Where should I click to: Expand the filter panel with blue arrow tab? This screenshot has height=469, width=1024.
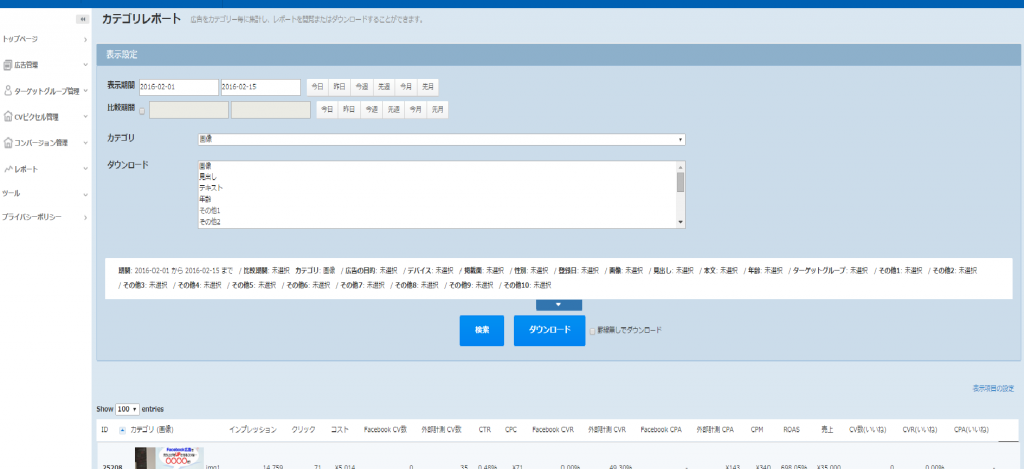559,304
